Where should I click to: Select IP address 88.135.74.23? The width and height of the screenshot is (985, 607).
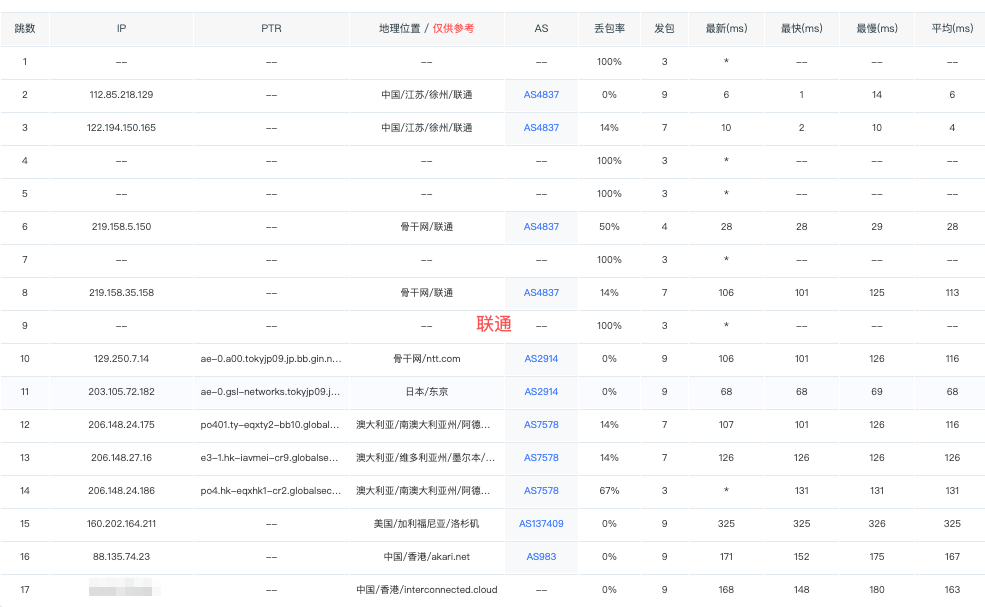pos(121,557)
